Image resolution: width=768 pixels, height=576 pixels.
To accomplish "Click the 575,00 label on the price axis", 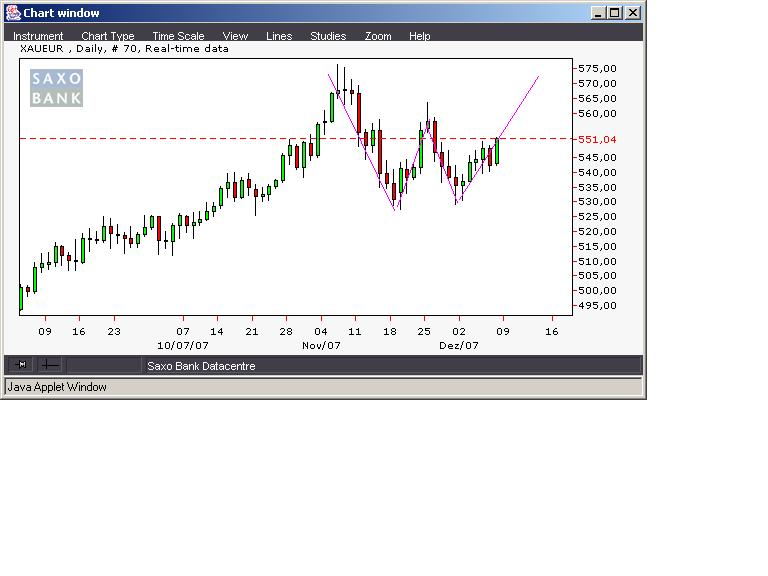I will coord(598,68).
